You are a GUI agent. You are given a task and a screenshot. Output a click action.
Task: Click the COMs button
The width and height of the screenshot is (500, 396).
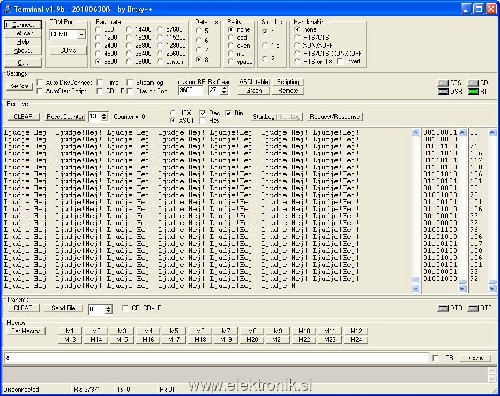point(68,50)
